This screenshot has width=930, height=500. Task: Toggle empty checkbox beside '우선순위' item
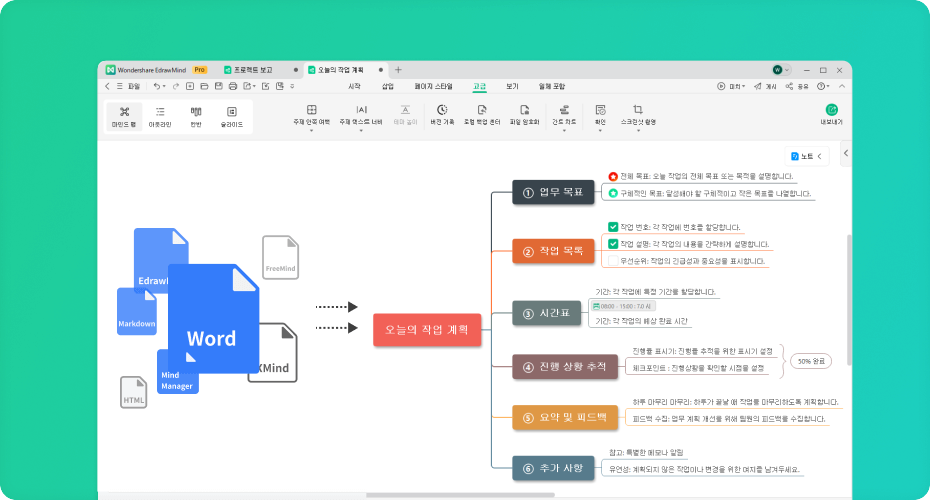(613, 261)
